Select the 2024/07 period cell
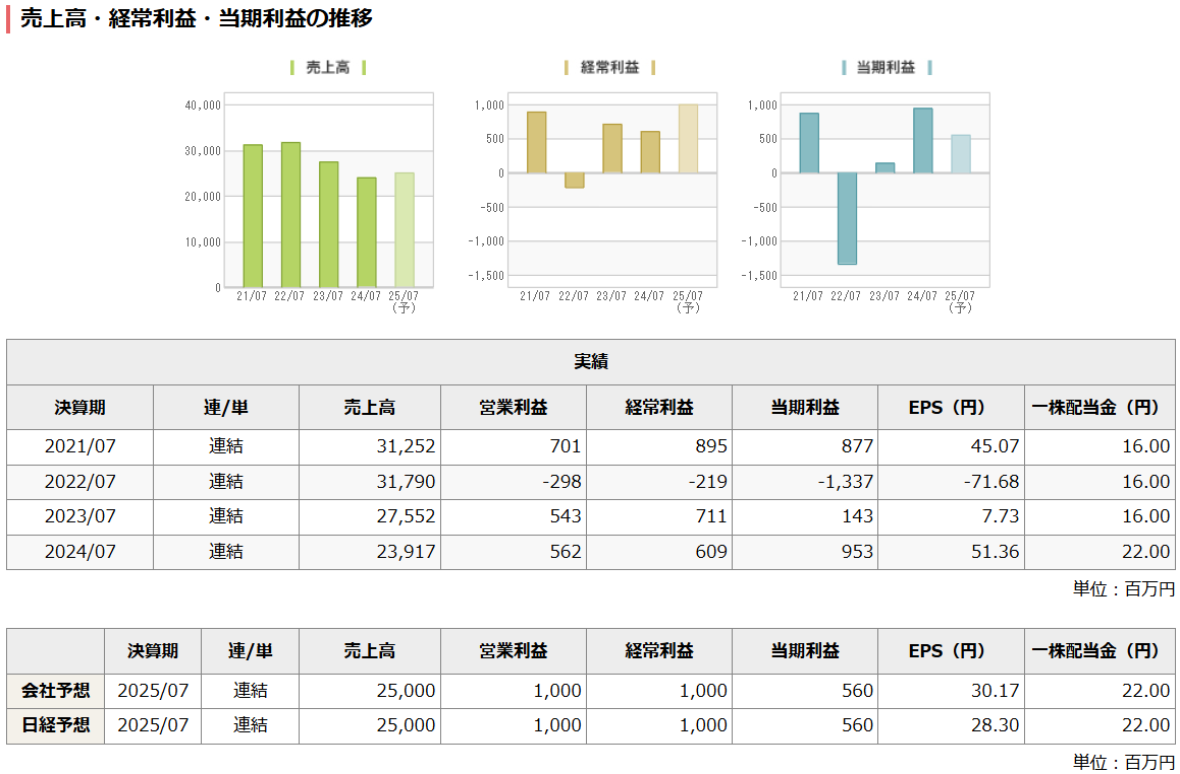 pyautogui.click(x=80, y=551)
